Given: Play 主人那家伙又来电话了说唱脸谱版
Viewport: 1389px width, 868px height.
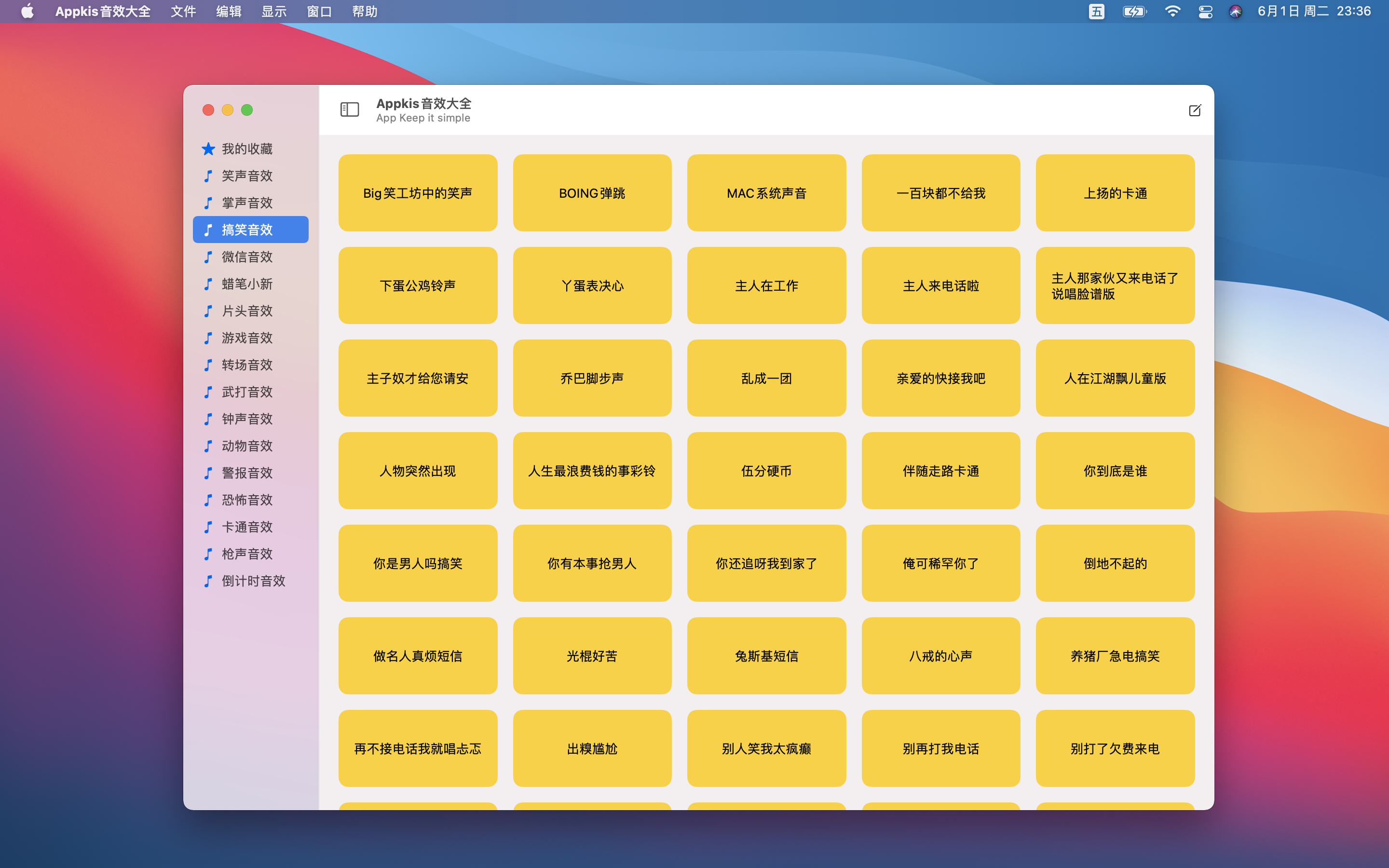Looking at the screenshot, I should pos(1115,285).
